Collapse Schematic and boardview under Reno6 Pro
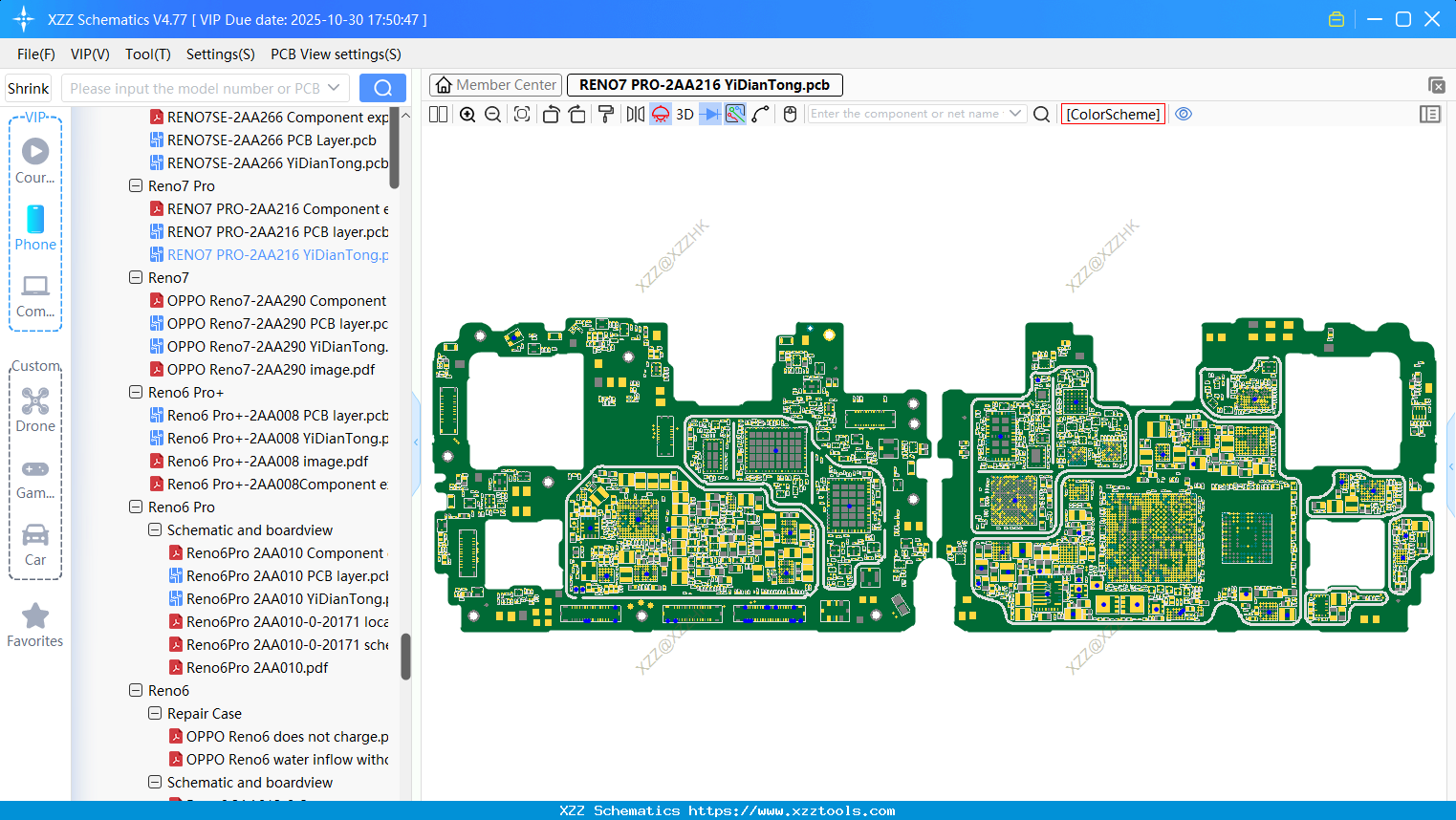1456x820 pixels. pyautogui.click(x=155, y=530)
